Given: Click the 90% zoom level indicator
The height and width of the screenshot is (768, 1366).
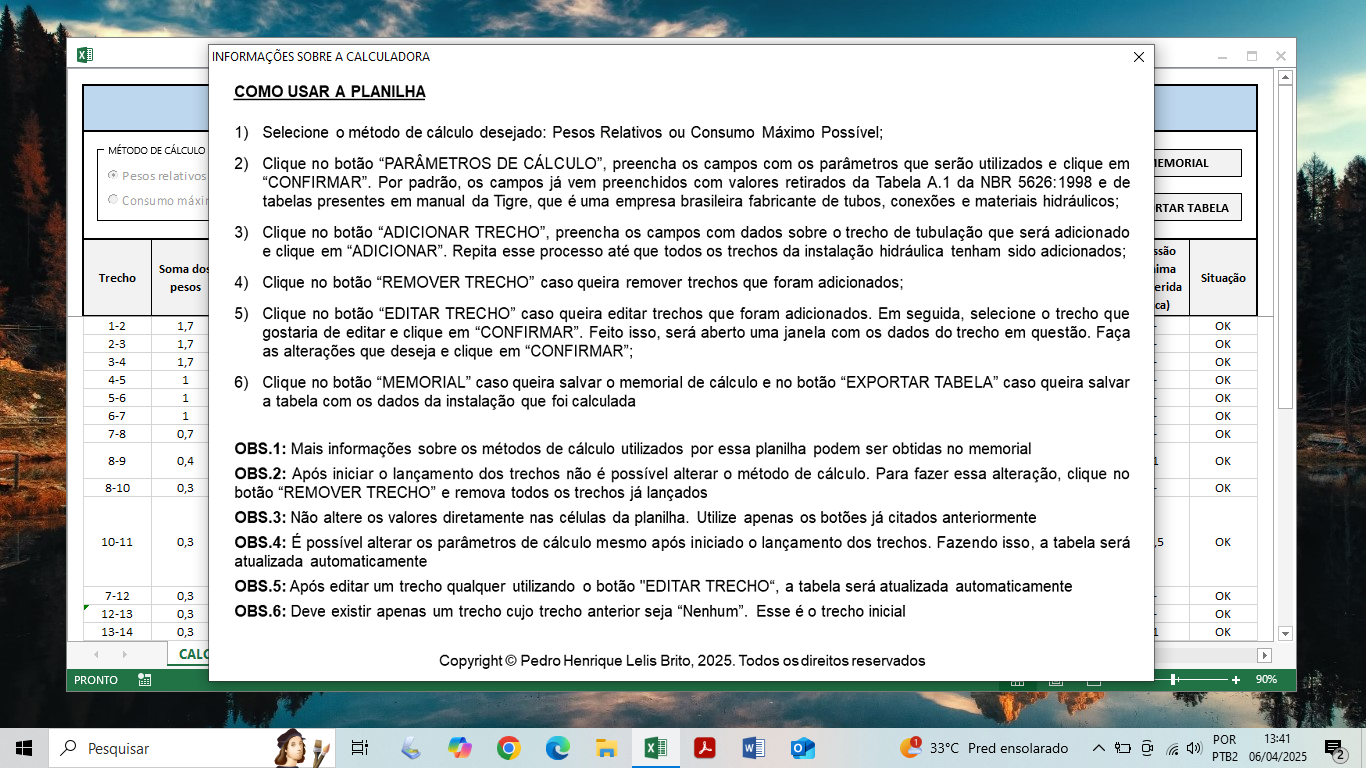Looking at the screenshot, I should click(1266, 680).
